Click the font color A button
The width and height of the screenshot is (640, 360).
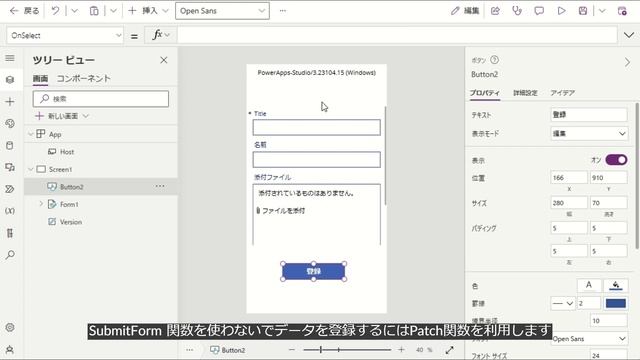coord(589,285)
